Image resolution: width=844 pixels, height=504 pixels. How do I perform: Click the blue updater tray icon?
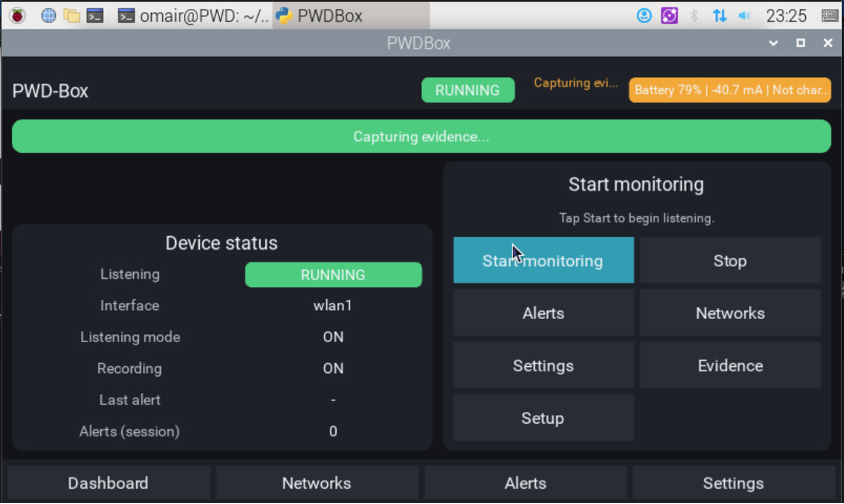(644, 16)
